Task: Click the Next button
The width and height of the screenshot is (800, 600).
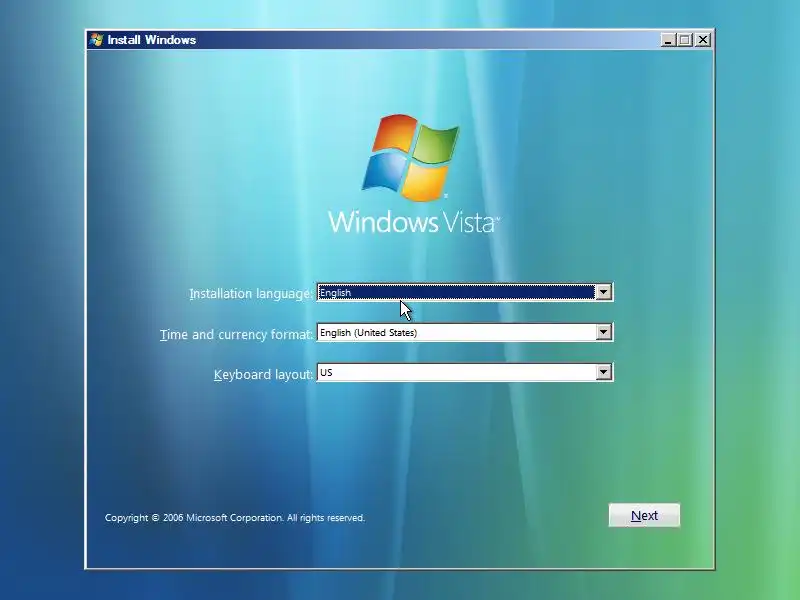Action: [644, 515]
